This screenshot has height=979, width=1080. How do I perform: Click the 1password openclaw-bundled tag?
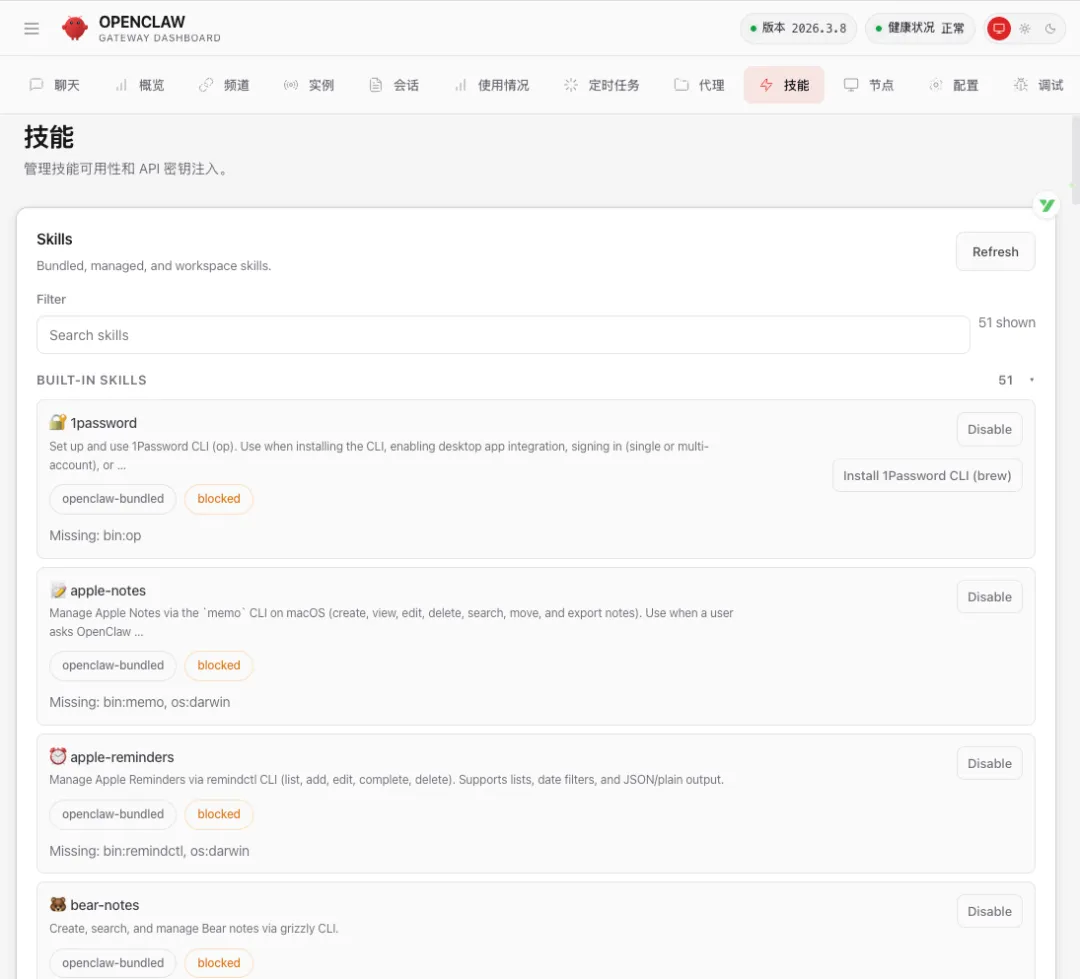(113, 498)
